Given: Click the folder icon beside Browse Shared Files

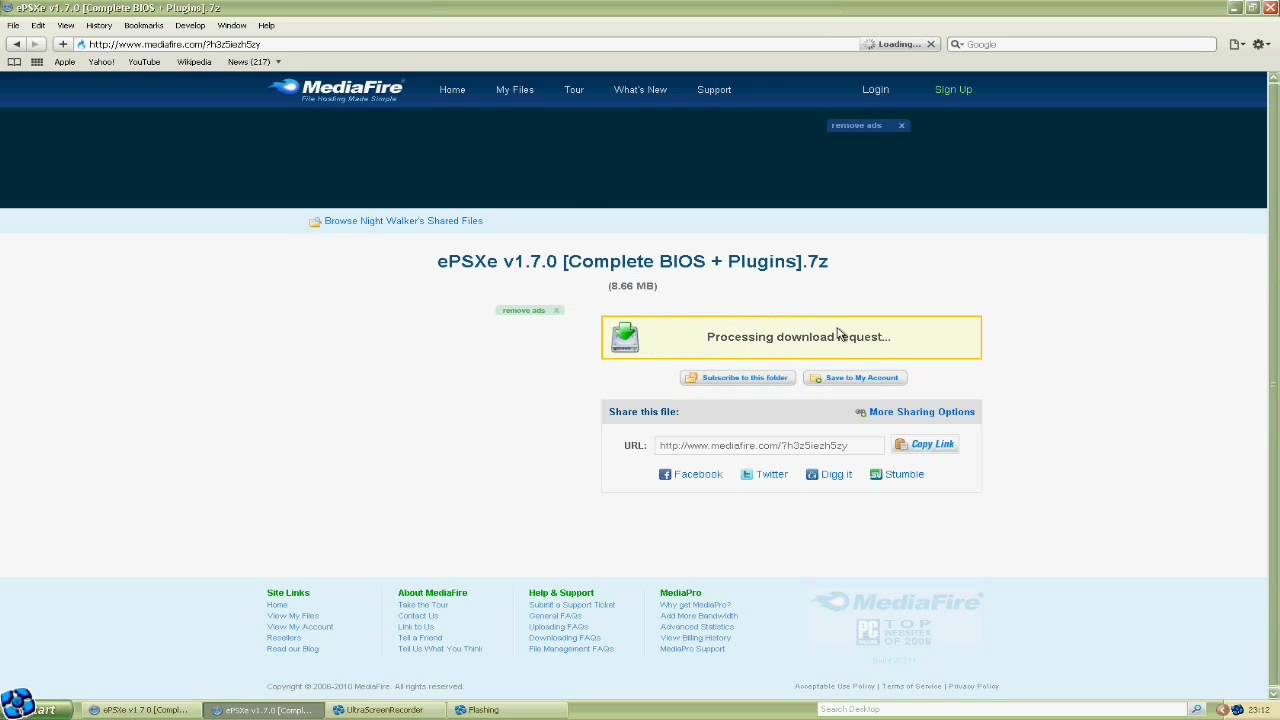Looking at the screenshot, I should [x=315, y=221].
